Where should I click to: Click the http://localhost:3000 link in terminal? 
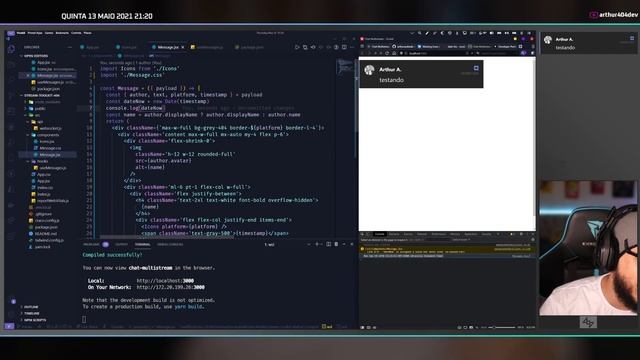tap(165, 281)
